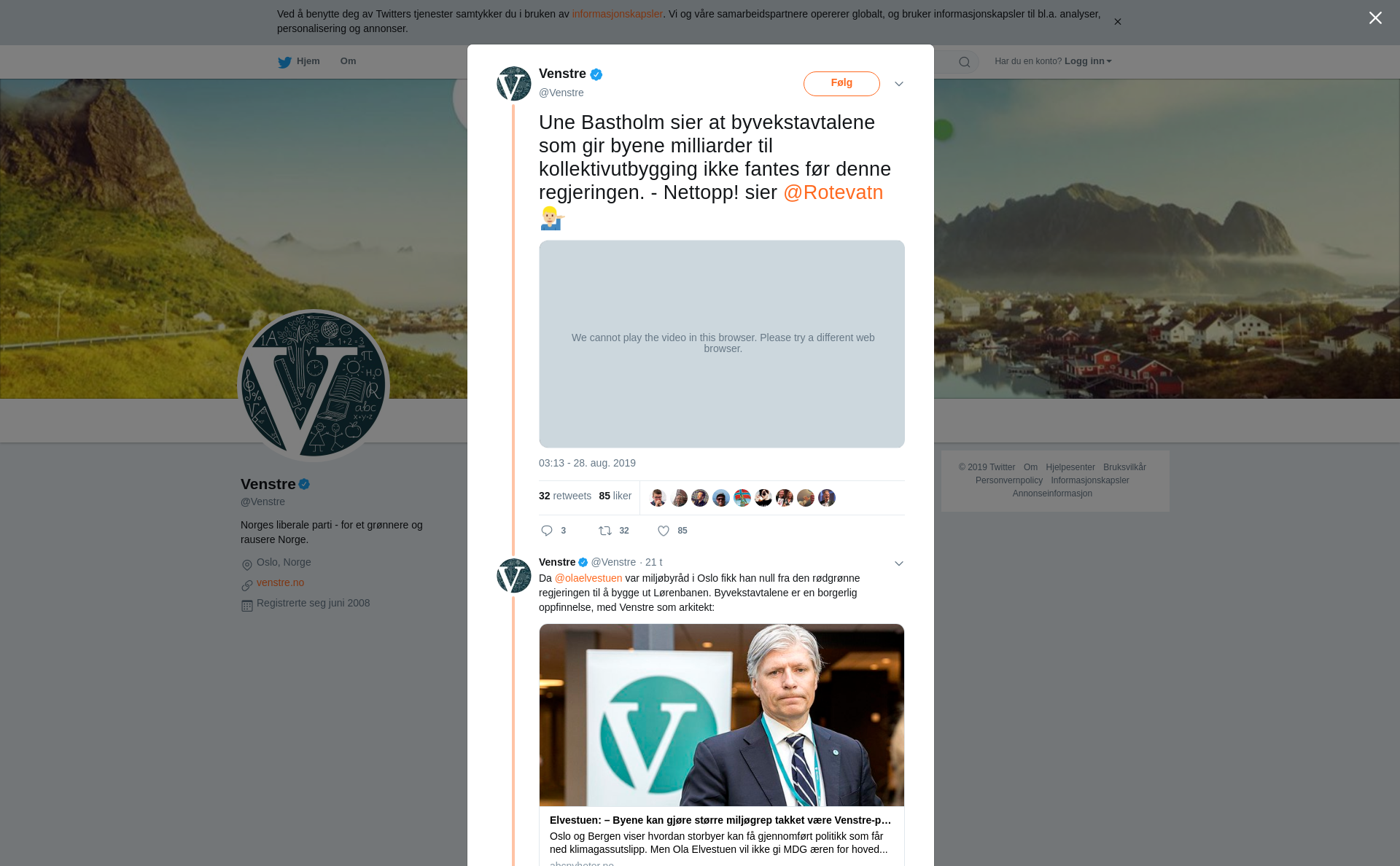The height and width of the screenshot is (866, 1400).
Task: Open the Om menu item
Action: (x=348, y=61)
